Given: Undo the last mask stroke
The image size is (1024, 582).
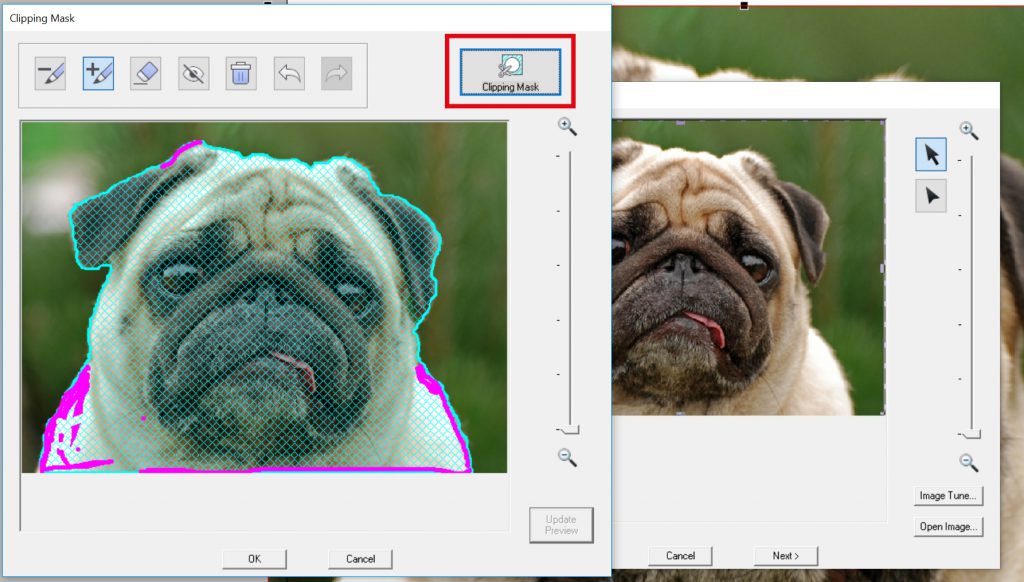Looking at the screenshot, I should click(x=289, y=74).
